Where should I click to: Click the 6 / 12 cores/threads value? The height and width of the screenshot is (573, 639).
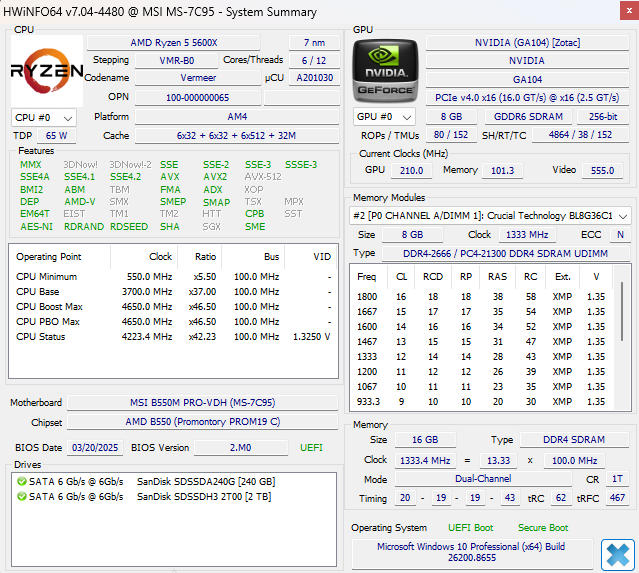coord(314,61)
